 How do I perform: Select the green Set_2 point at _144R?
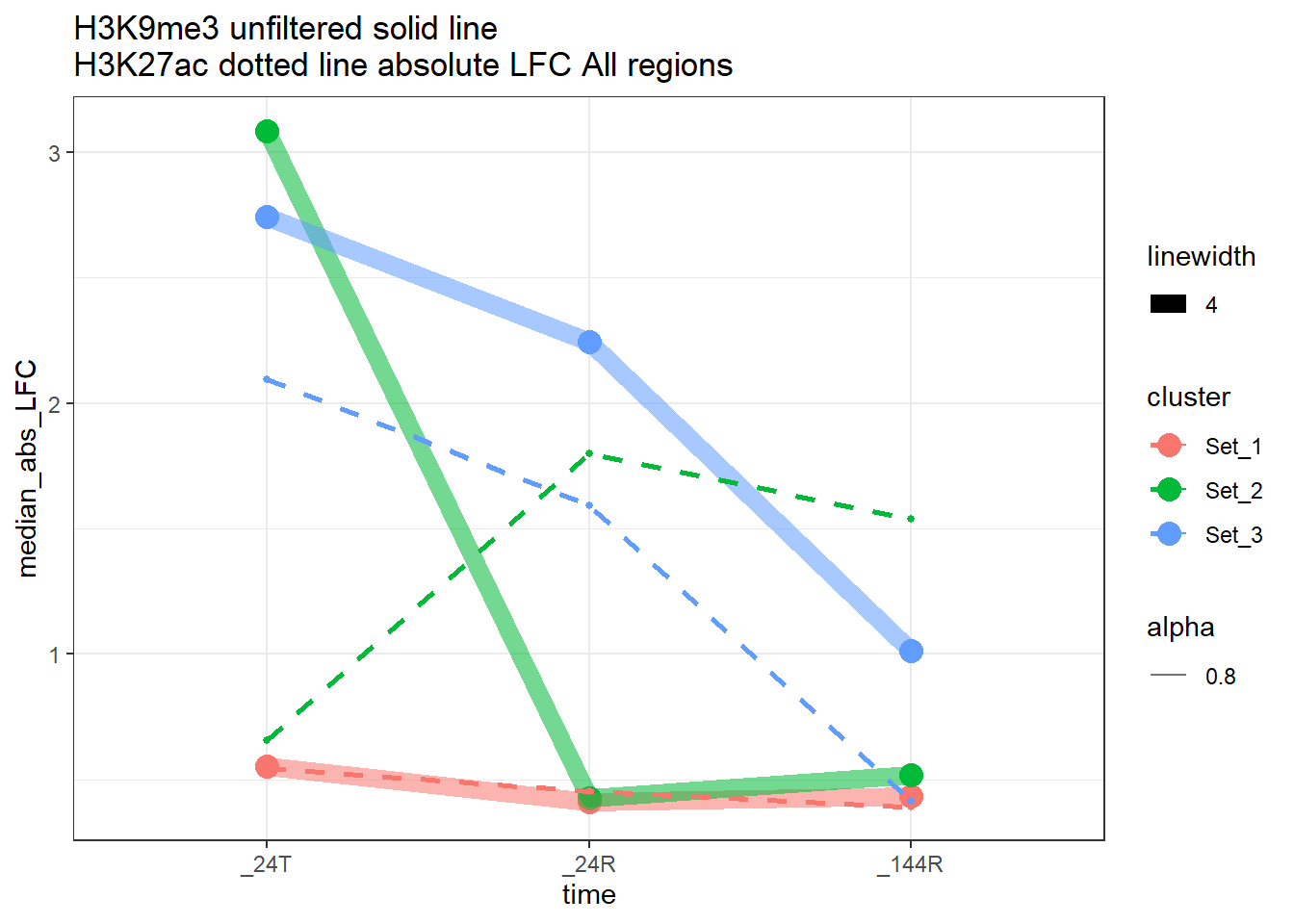911,775
